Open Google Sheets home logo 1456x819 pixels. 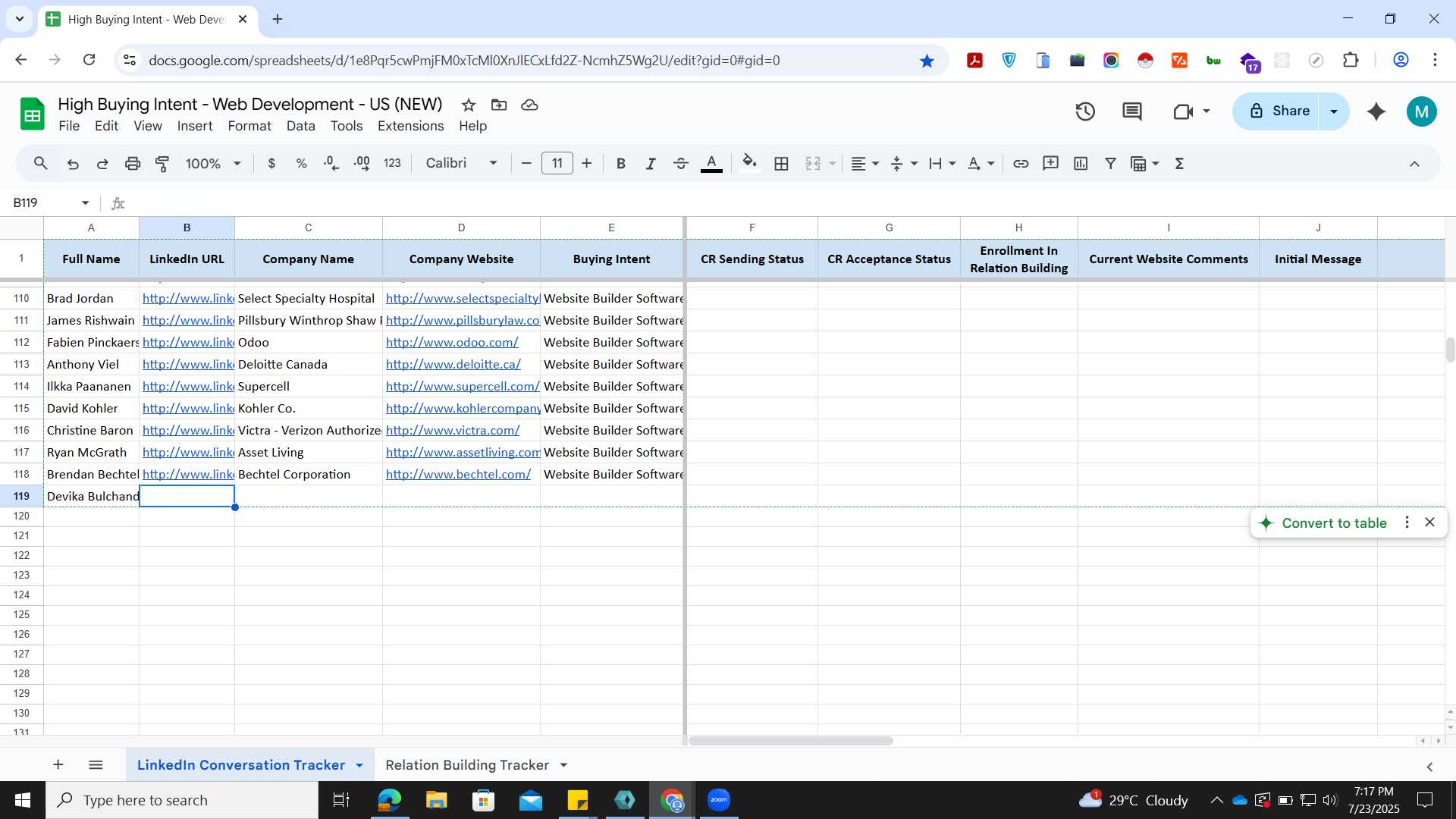click(32, 115)
